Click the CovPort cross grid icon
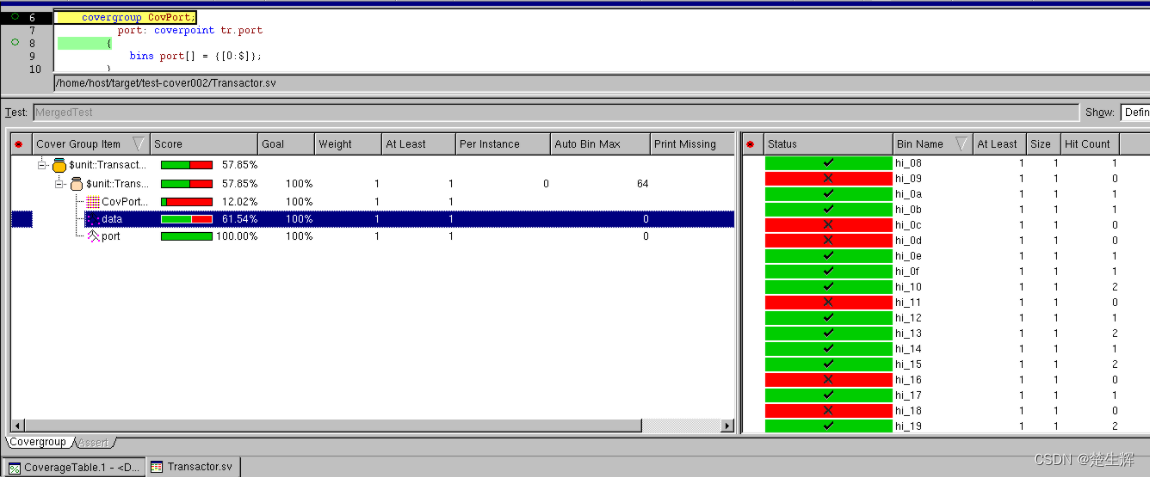The height and width of the screenshot is (477, 1150). coord(93,202)
